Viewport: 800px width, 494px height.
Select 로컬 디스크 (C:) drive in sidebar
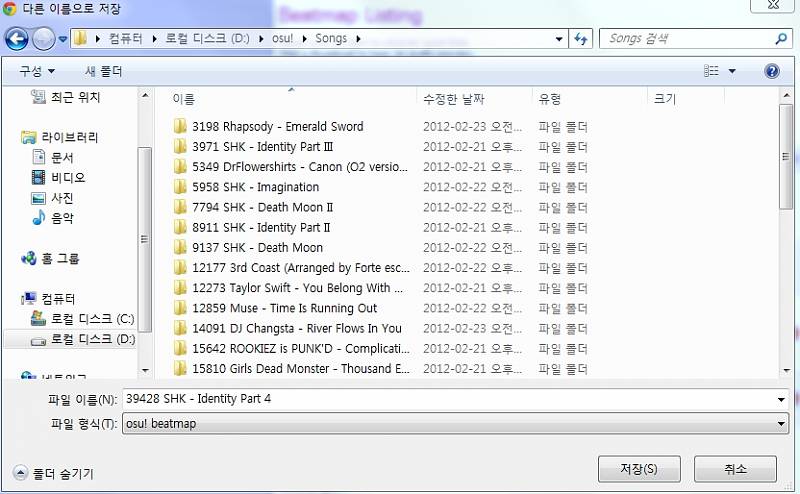pos(91,319)
